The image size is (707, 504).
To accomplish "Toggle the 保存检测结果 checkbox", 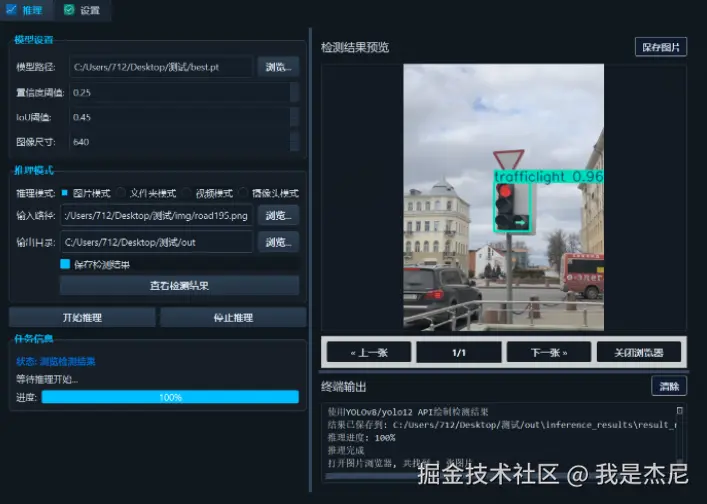I will pos(66,264).
